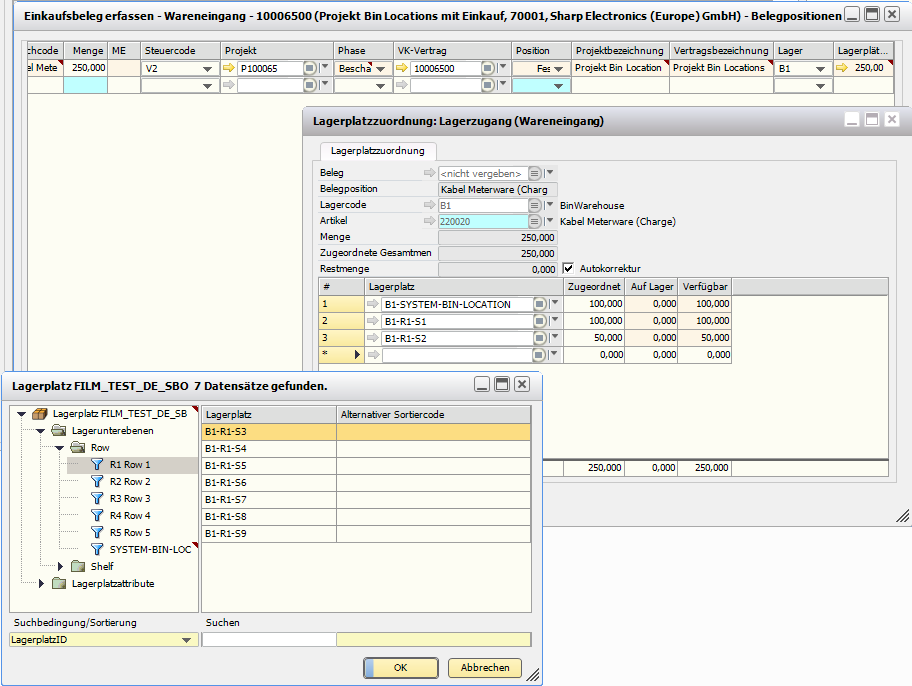
Task: Cancel the dialog via Abbrechen
Action: pyautogui.click(x=484, y=668)
